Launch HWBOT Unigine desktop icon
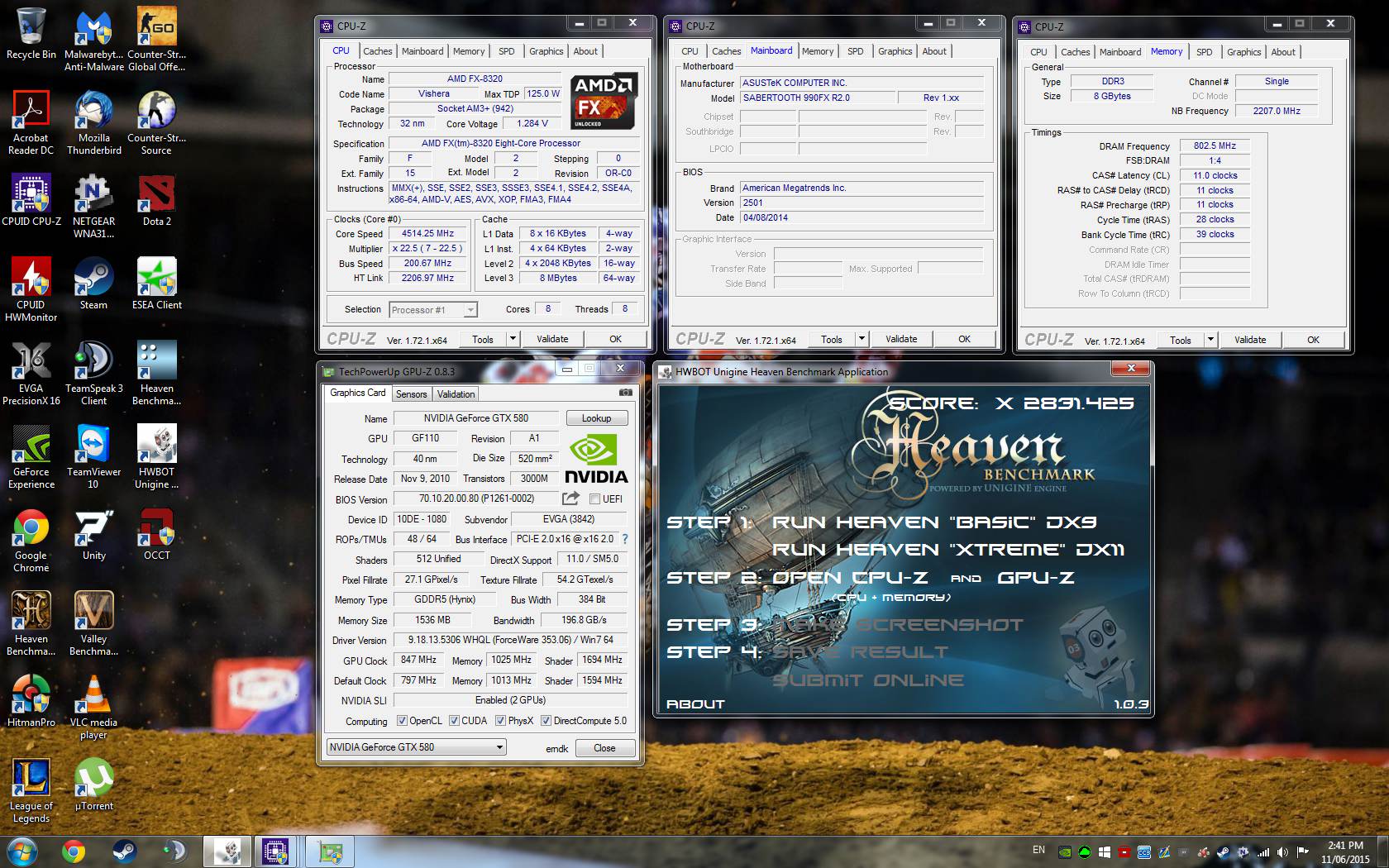The width and height of the screenshot is (1389, 868). [x=156, y=457]
